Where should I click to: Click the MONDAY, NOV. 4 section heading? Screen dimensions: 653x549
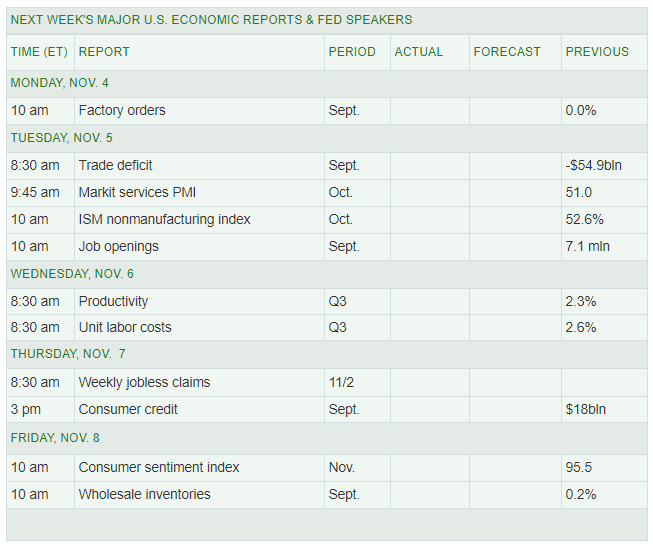pyautogui.click(x=59, y=82)
